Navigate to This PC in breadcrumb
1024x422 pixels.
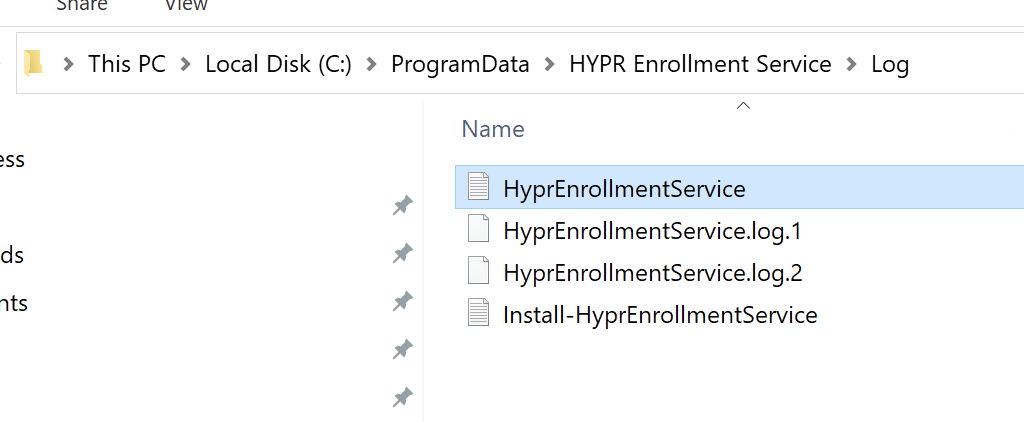tap(127, 64)
